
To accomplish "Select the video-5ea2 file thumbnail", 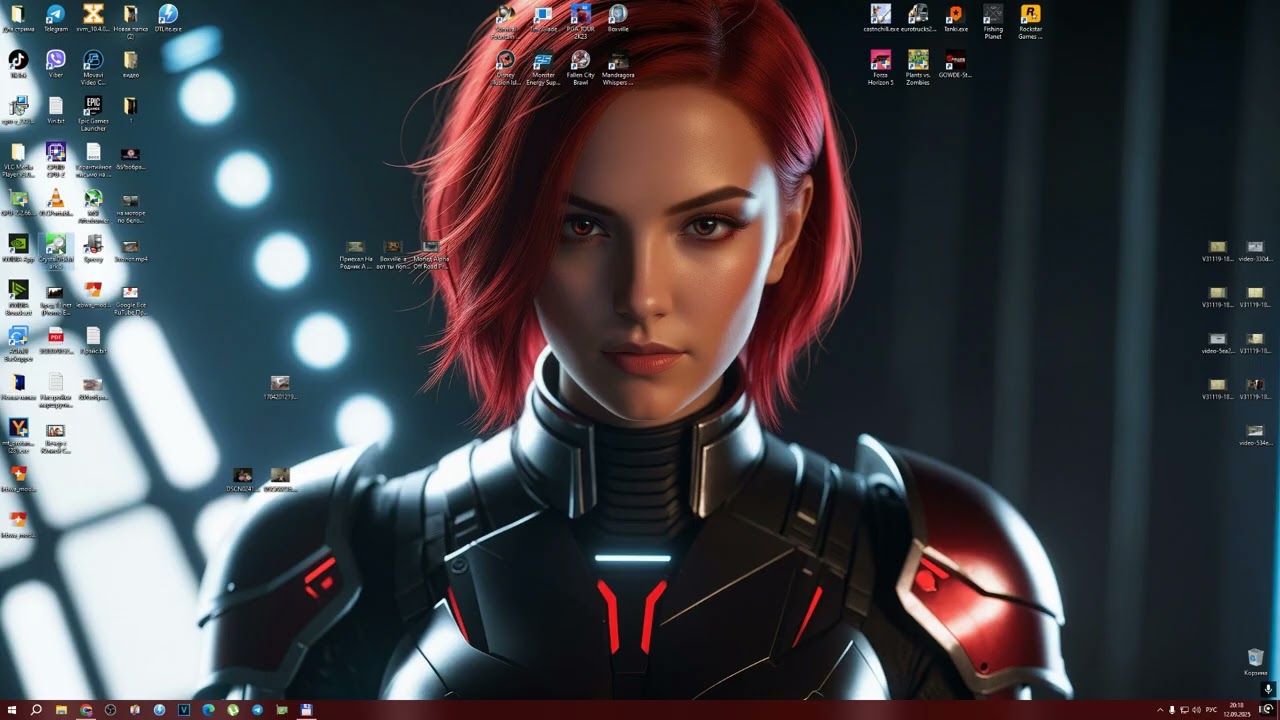I will pos(1217,343).
